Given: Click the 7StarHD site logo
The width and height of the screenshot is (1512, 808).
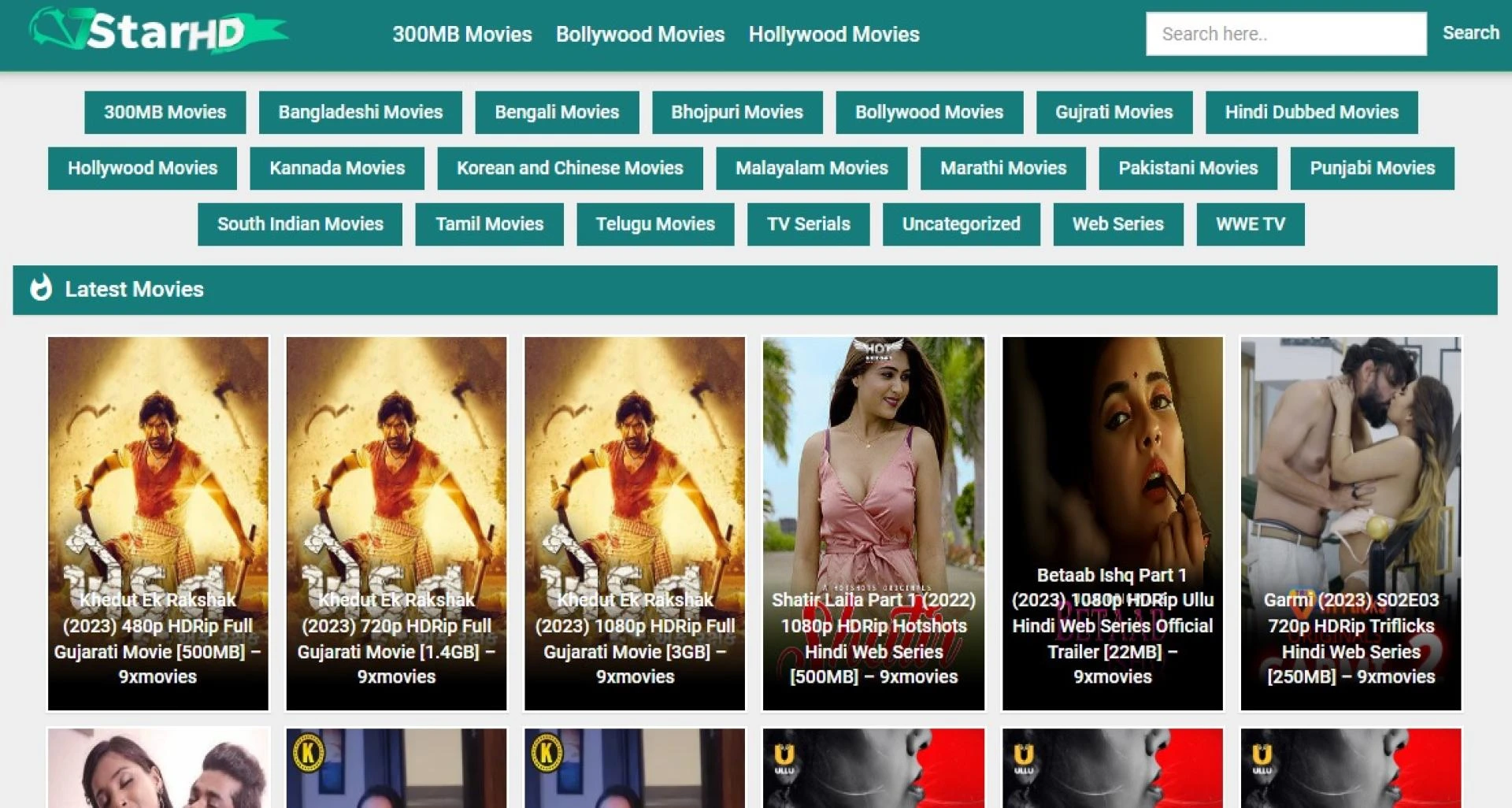Looking at the screenshot, I should point(158,32).
